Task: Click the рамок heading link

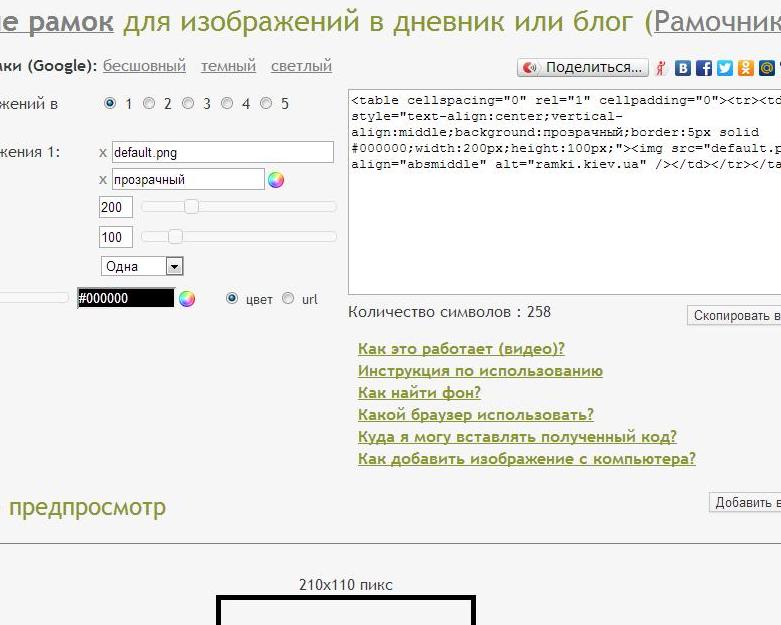Action: point(71,22)
